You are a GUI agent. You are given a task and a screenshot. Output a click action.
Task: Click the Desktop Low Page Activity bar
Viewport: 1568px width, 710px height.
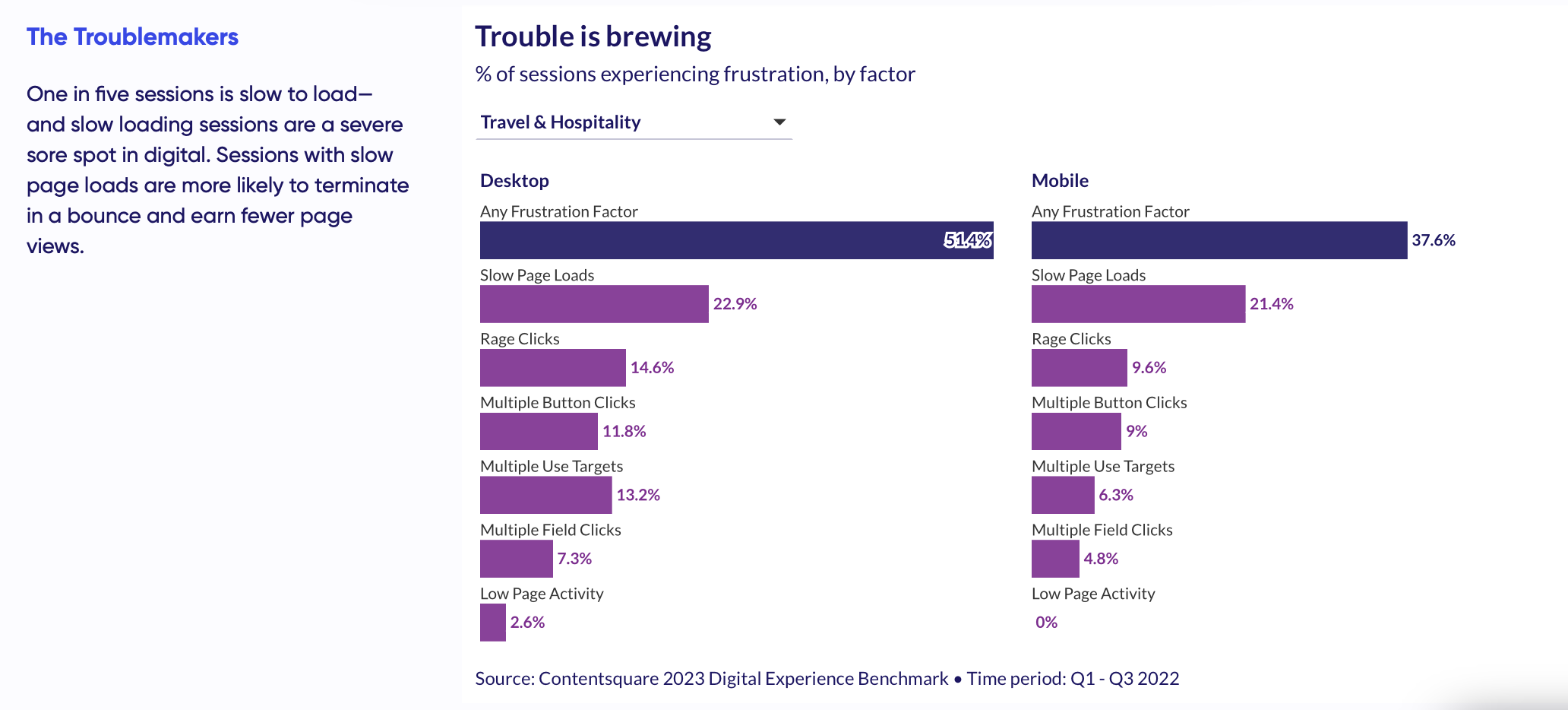point(493,623)
